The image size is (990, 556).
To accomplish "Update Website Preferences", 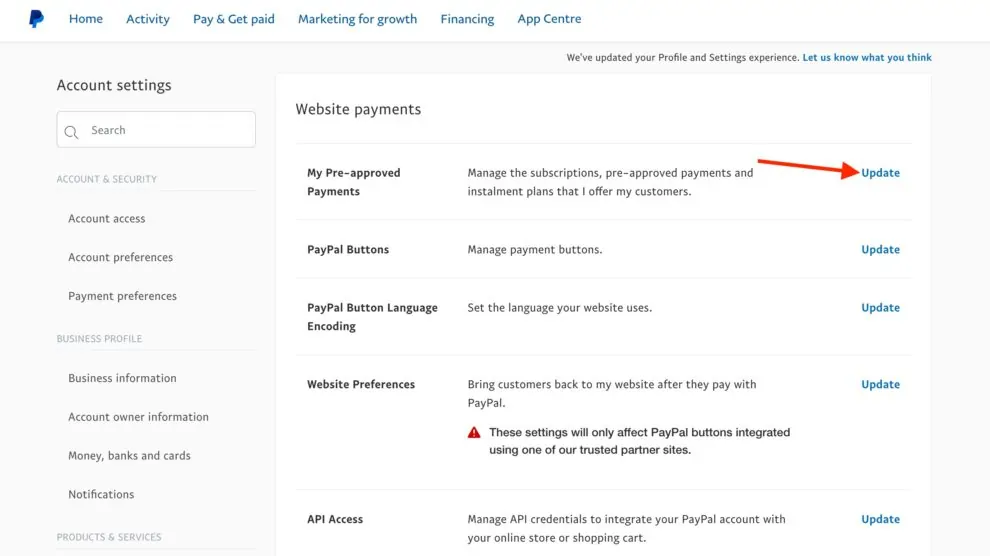I will [x=880, y=384].
